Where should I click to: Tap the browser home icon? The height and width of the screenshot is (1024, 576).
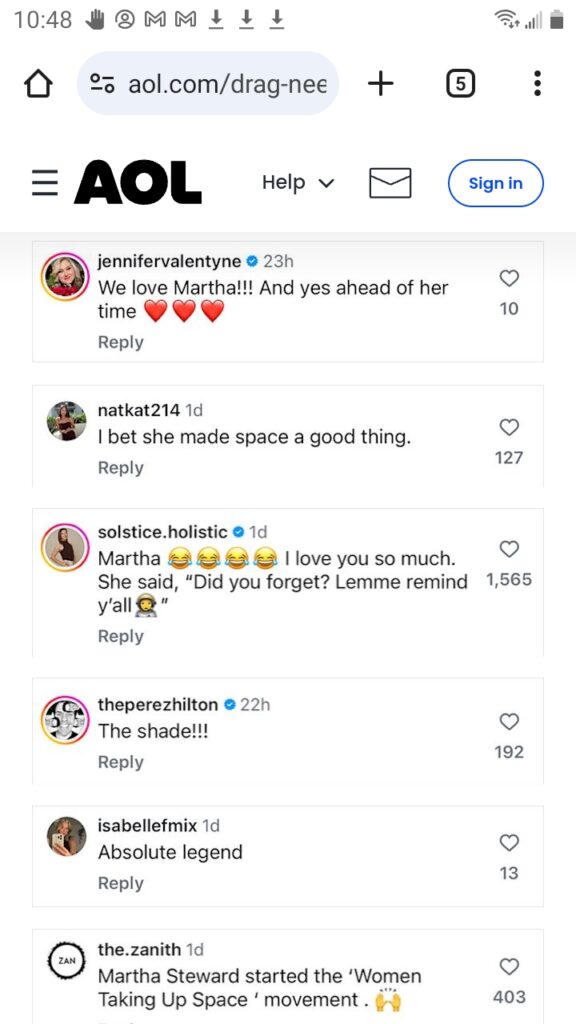pyautogui.click(x=38, y=84)
